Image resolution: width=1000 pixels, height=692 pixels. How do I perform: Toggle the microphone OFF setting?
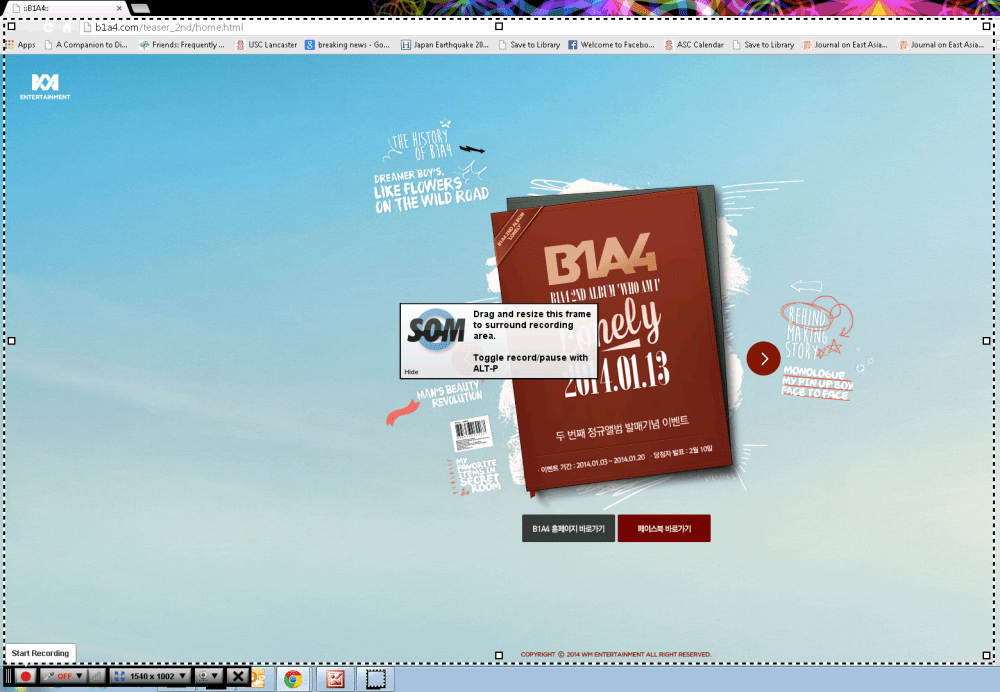coord(64,675)
